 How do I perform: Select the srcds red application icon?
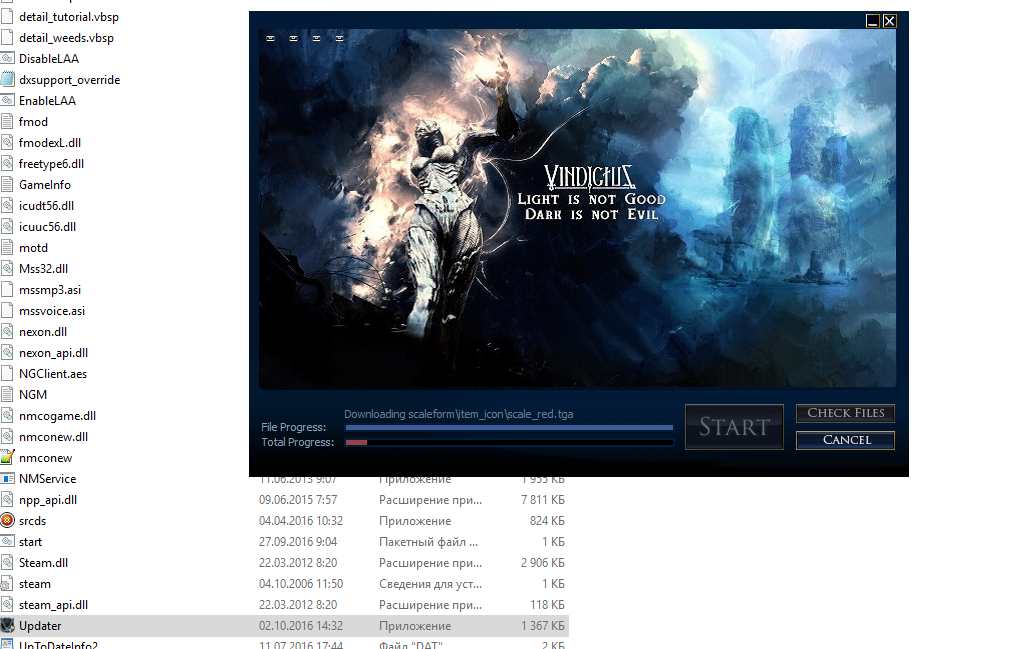click(x=7, y=521)
